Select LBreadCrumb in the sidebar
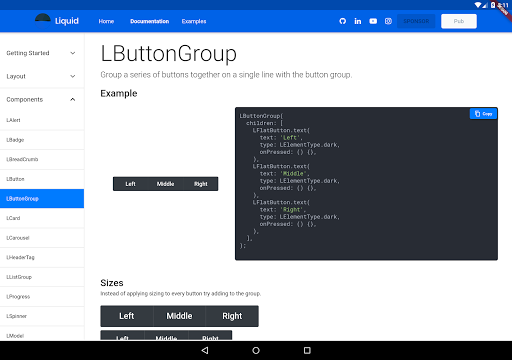This screenshot has width=512, height=360. 42,159
